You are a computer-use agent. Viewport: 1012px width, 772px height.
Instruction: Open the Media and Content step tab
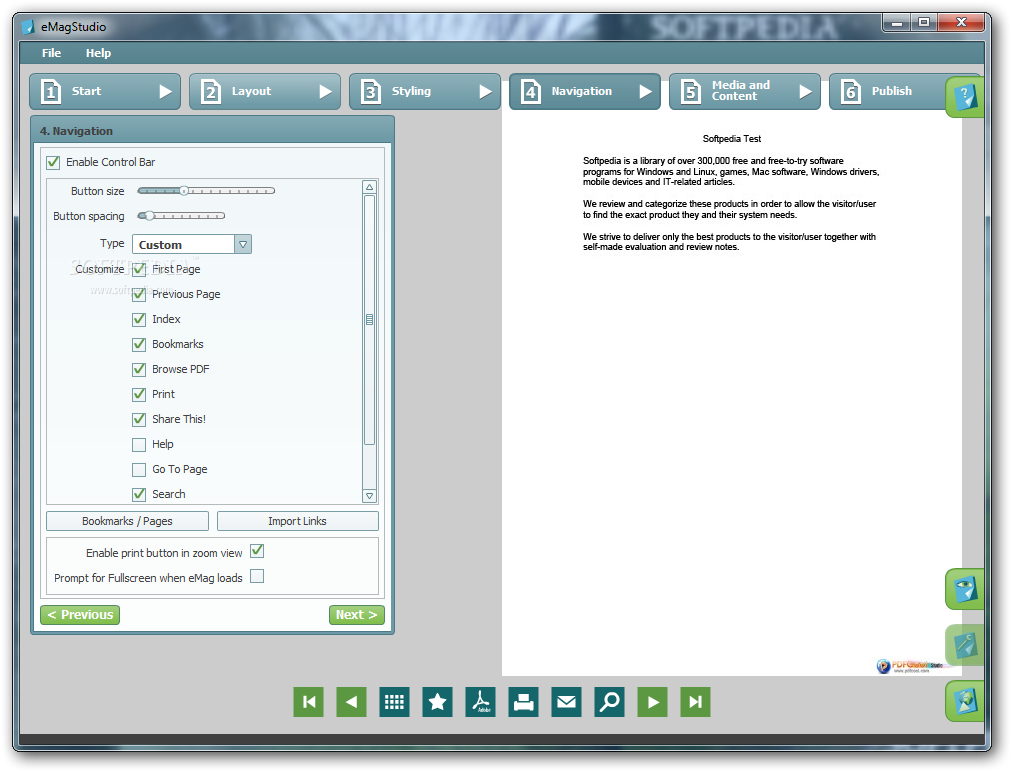click(x=745, y=92)
